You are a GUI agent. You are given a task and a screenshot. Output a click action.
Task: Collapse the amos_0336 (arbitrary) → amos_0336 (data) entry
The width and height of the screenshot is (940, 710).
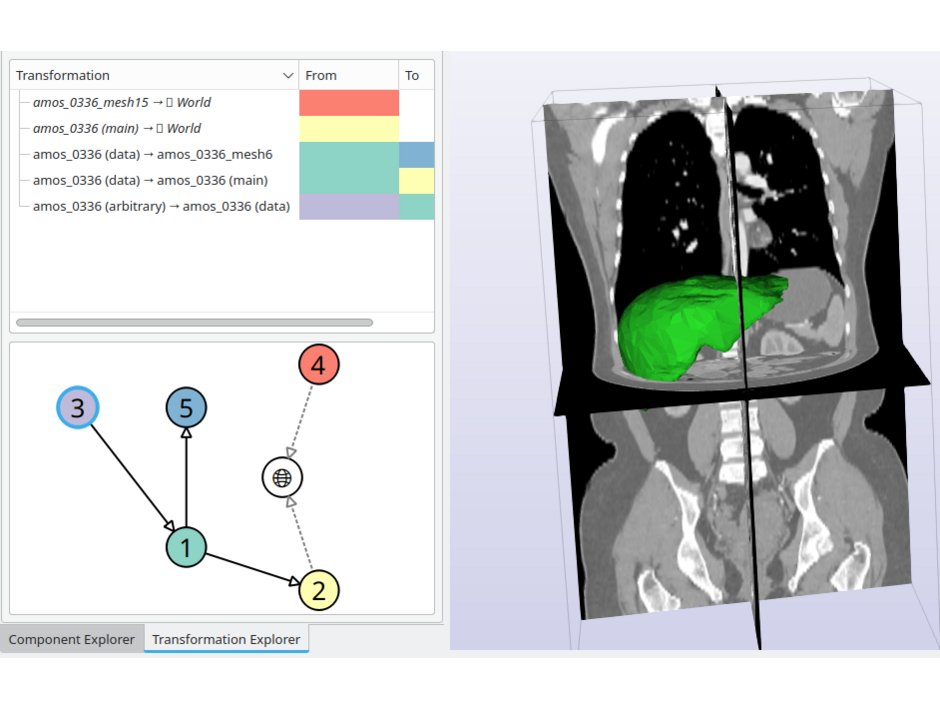(22, 206)
